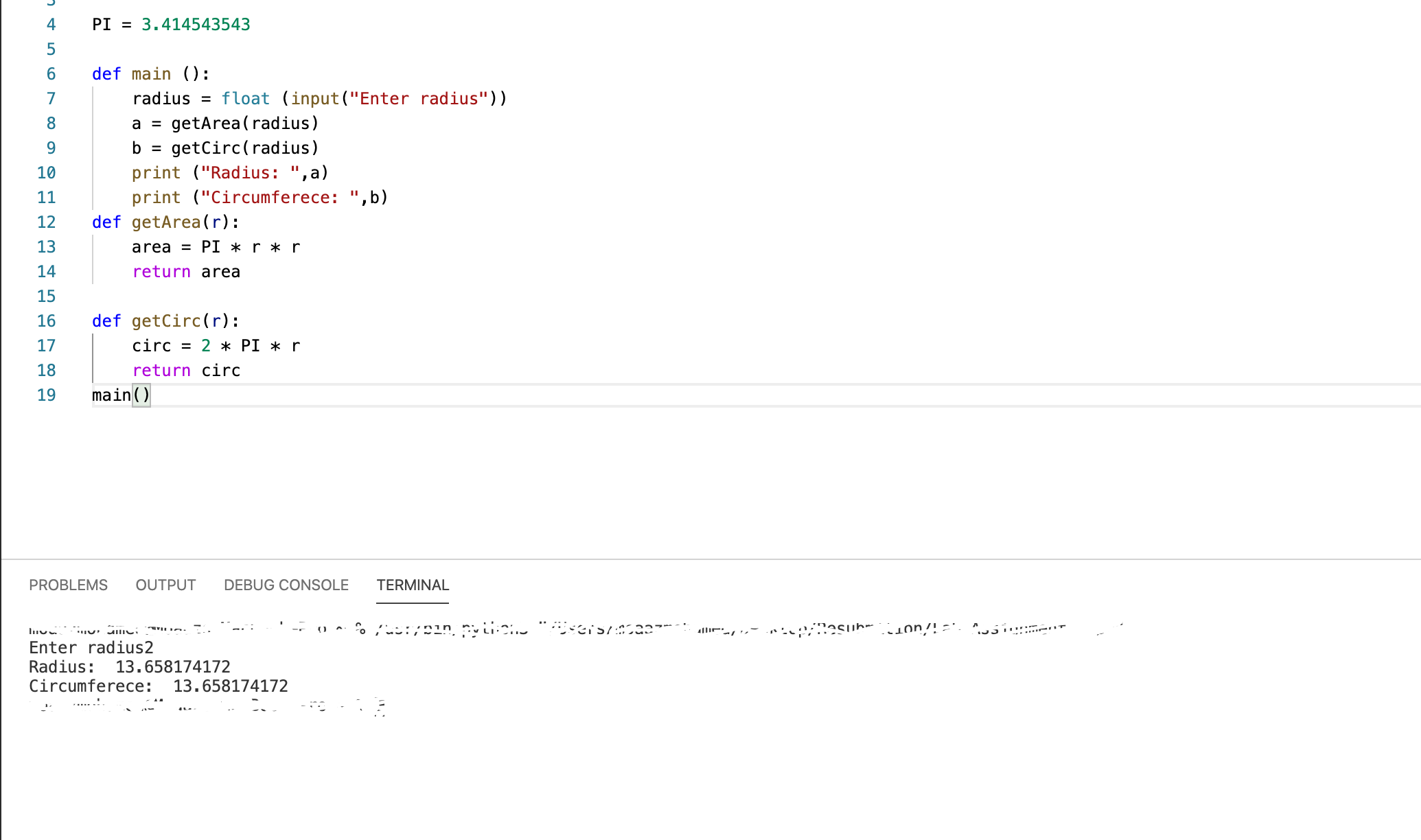
Task: Click line number 19 in gutter
Action: click(x=46, y=395)
